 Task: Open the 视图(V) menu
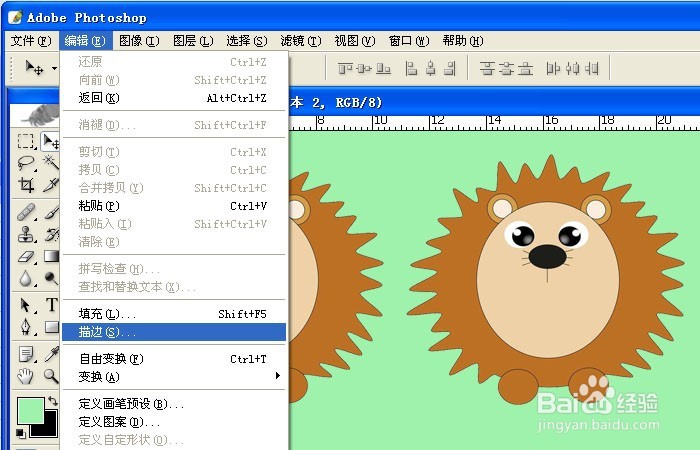click(355, 41)
